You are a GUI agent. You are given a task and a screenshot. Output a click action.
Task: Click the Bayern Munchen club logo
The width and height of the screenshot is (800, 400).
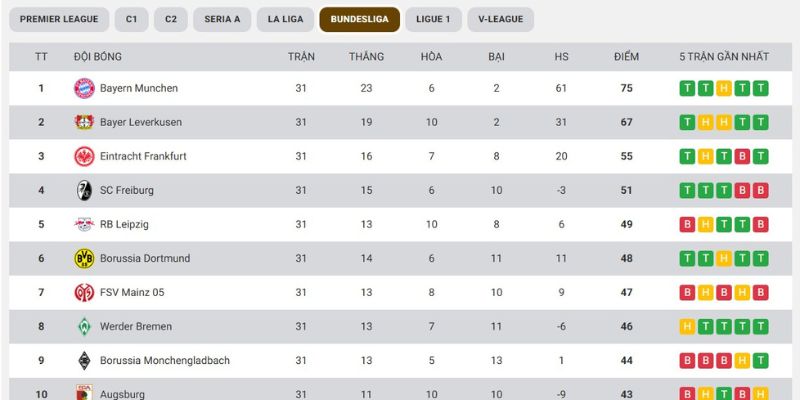(x=83, y=88)
